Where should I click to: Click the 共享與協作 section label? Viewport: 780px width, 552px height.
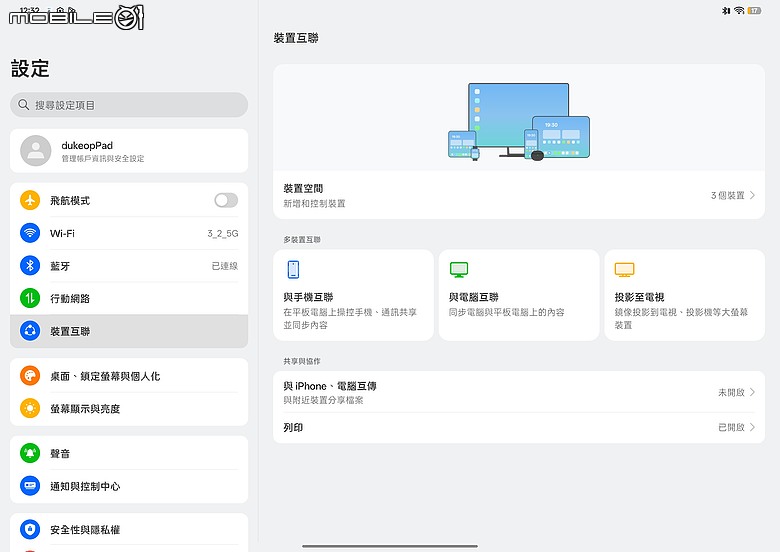[302, 361]
